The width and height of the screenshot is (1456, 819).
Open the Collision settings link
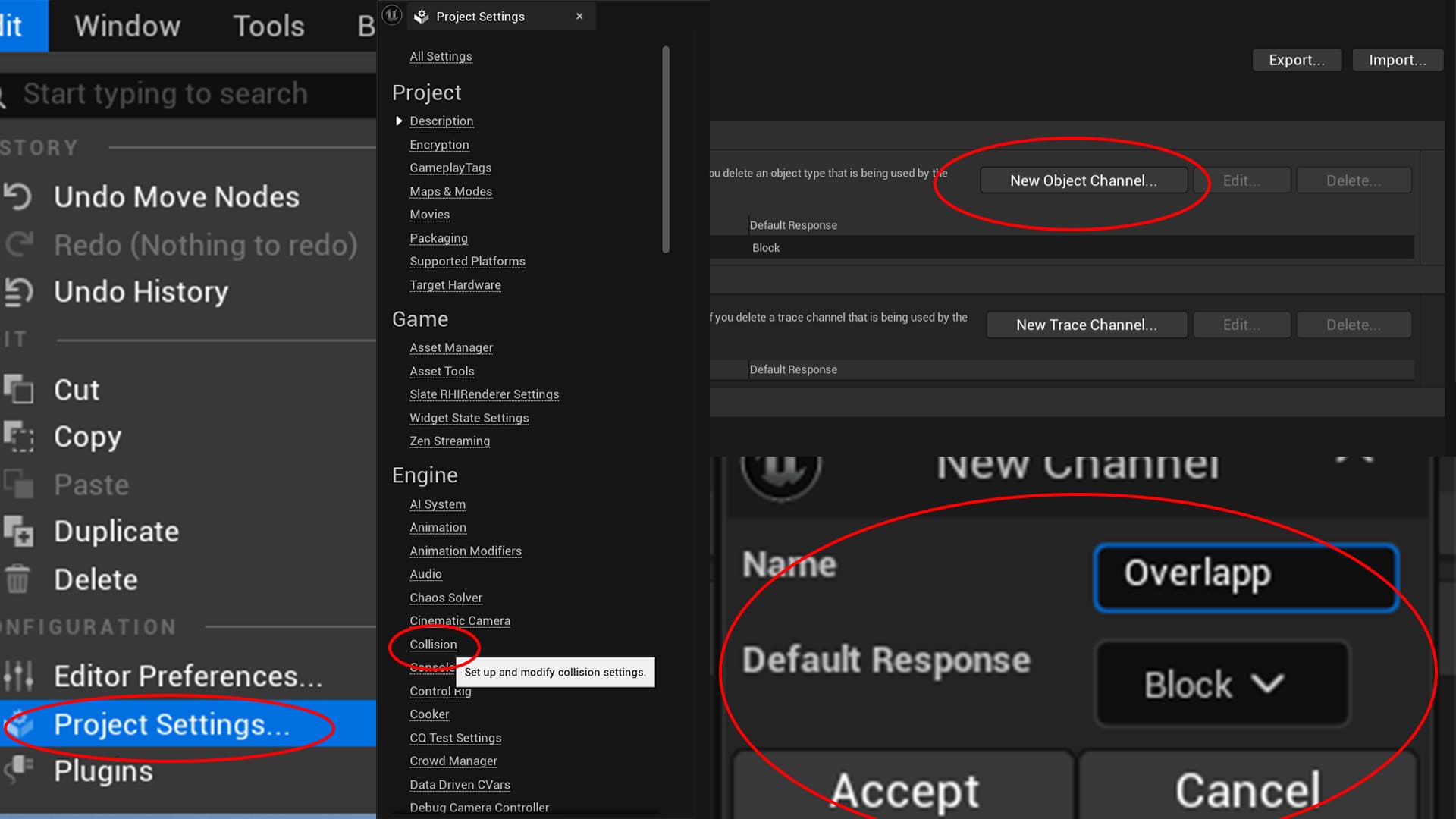pos(433,645)
